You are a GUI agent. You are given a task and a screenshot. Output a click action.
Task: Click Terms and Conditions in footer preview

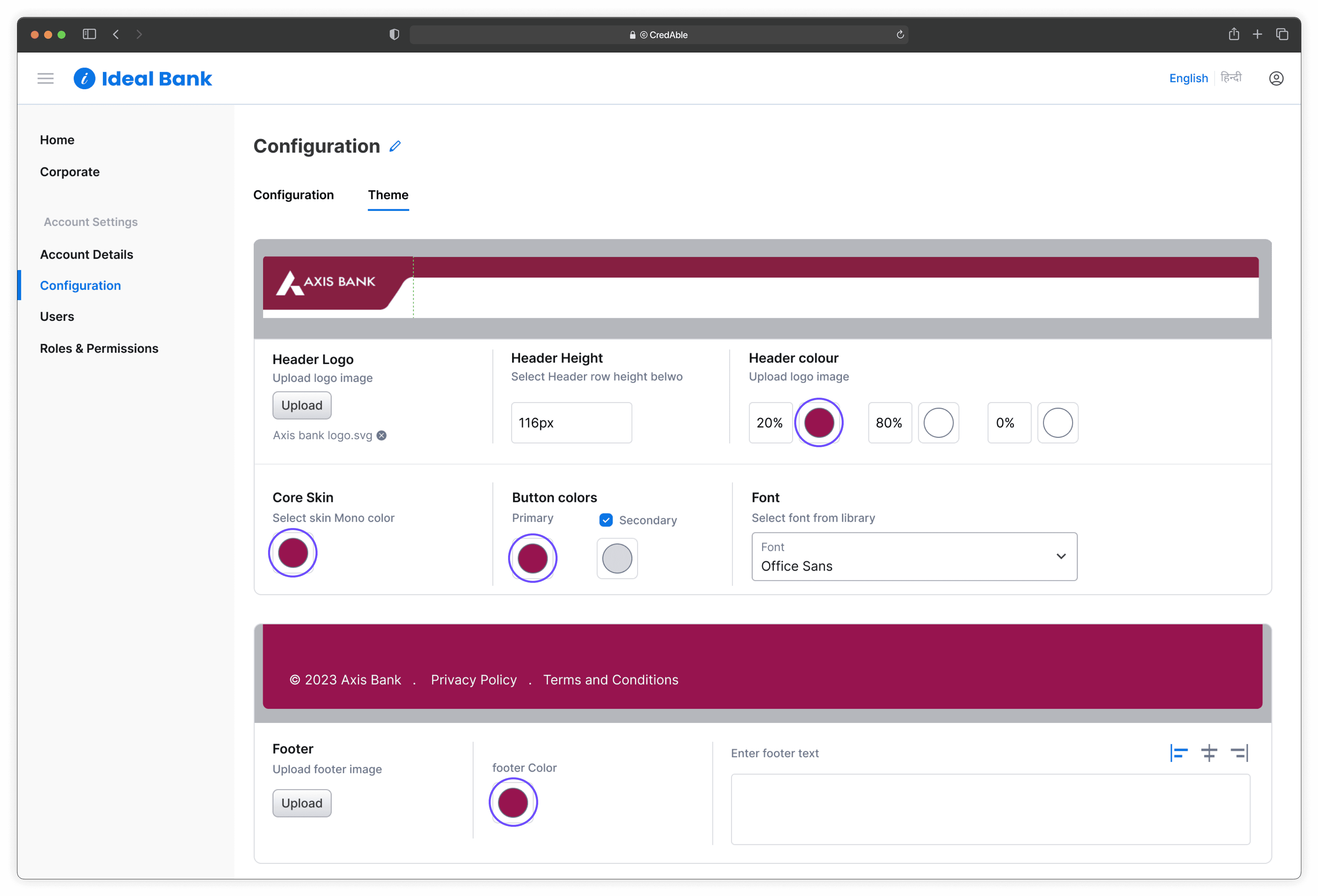point(610,679)
